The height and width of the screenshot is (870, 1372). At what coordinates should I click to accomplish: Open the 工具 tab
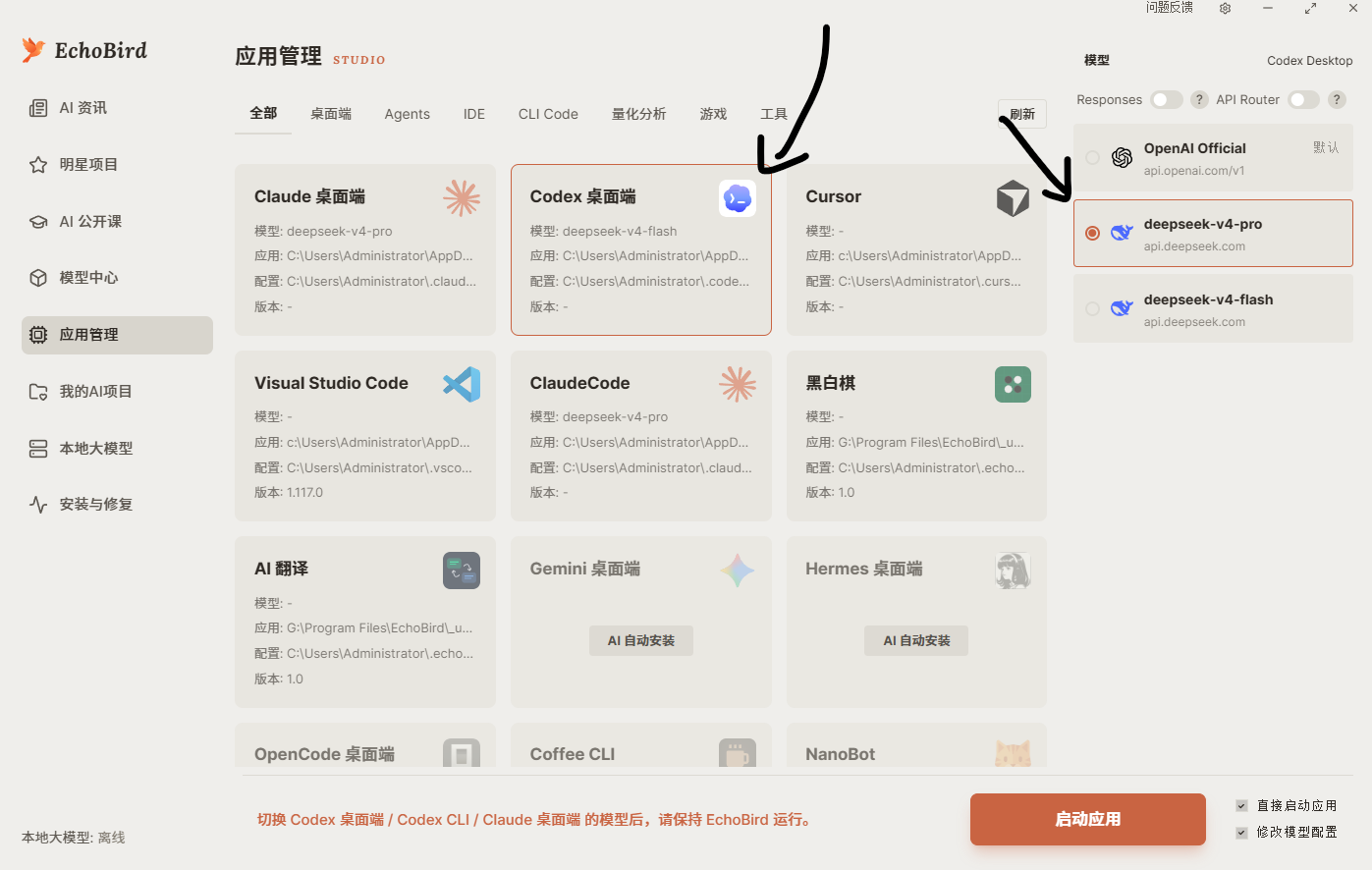pyautogui.click(x=774, y=114)
